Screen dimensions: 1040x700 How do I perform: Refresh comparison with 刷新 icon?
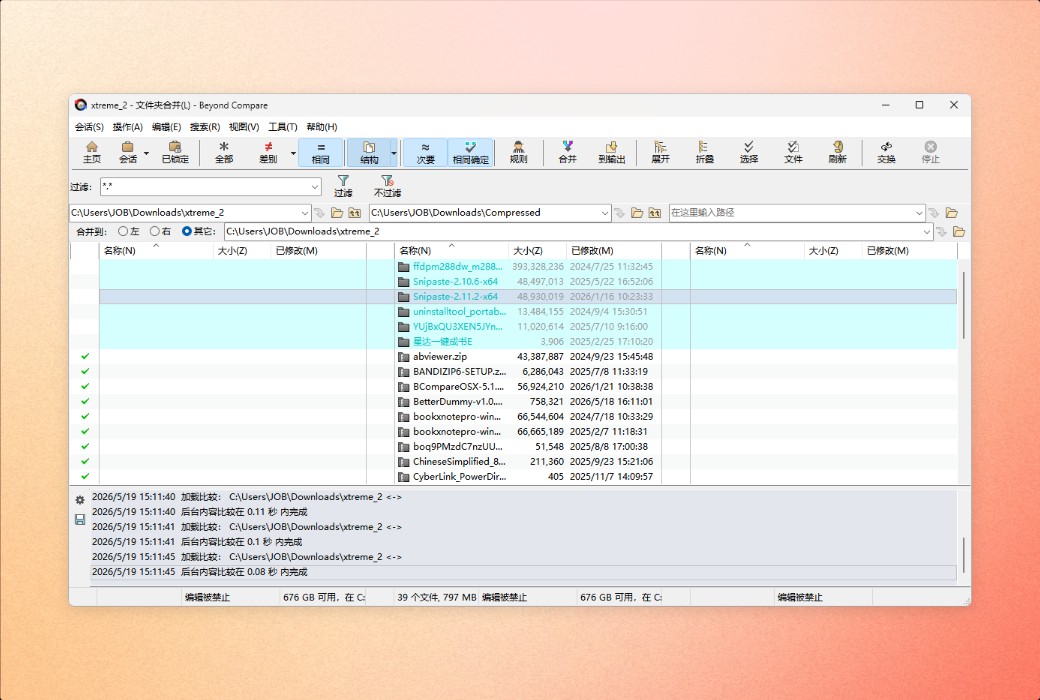click(x=837, y=152)
